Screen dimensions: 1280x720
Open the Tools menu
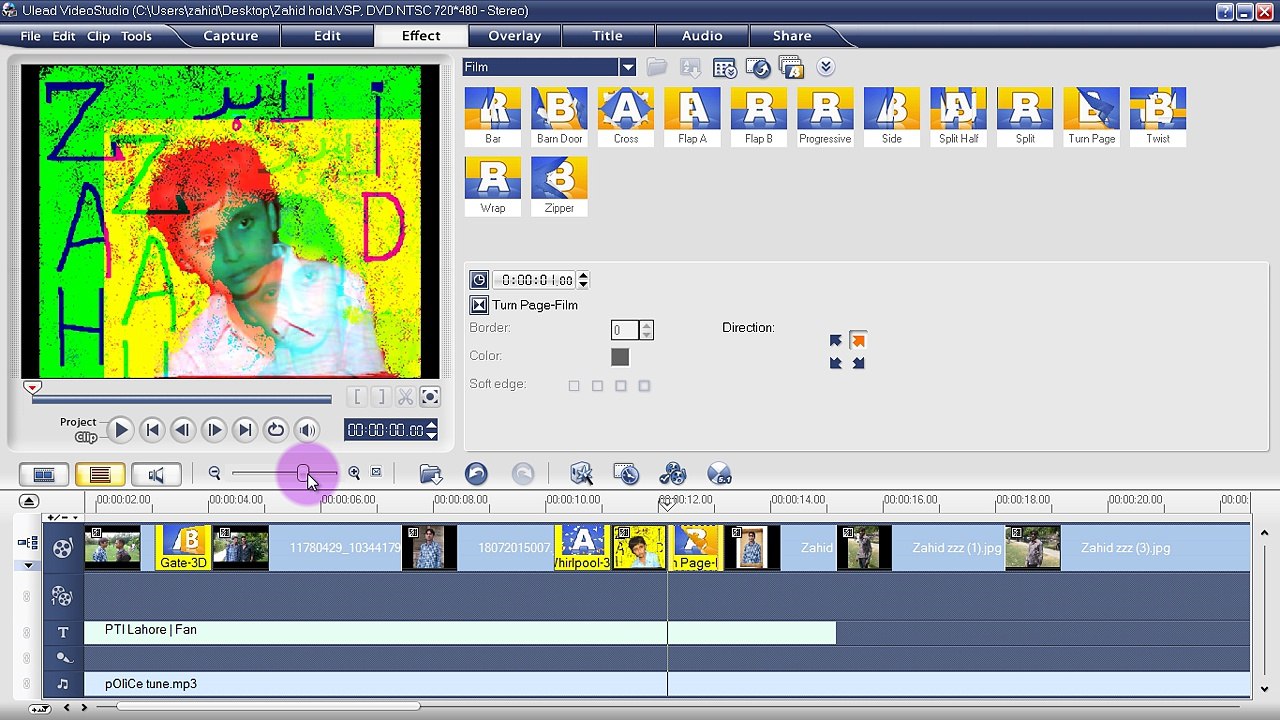(x=136, y=36)
